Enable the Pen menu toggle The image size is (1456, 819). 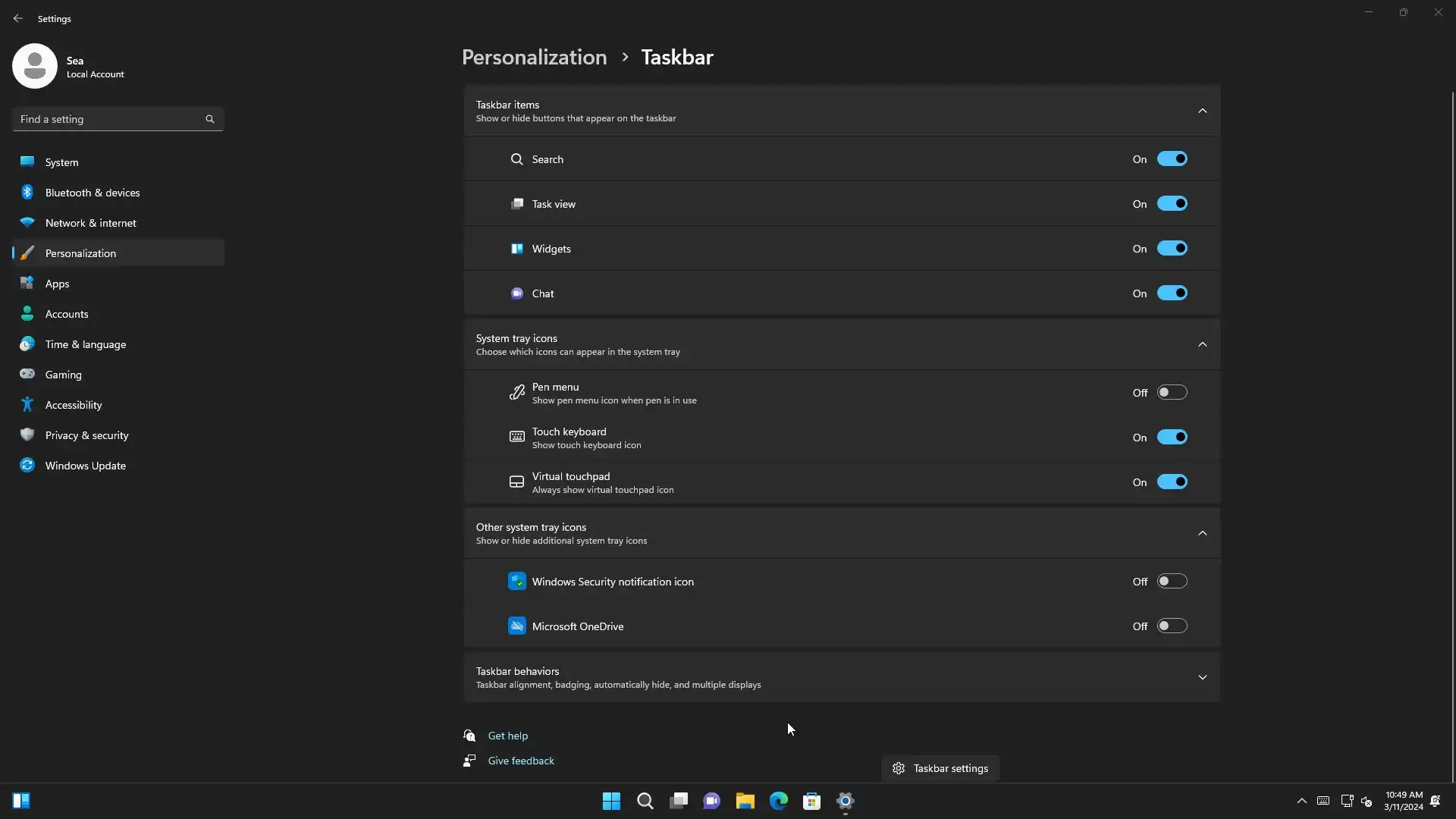pos(1172,393)
